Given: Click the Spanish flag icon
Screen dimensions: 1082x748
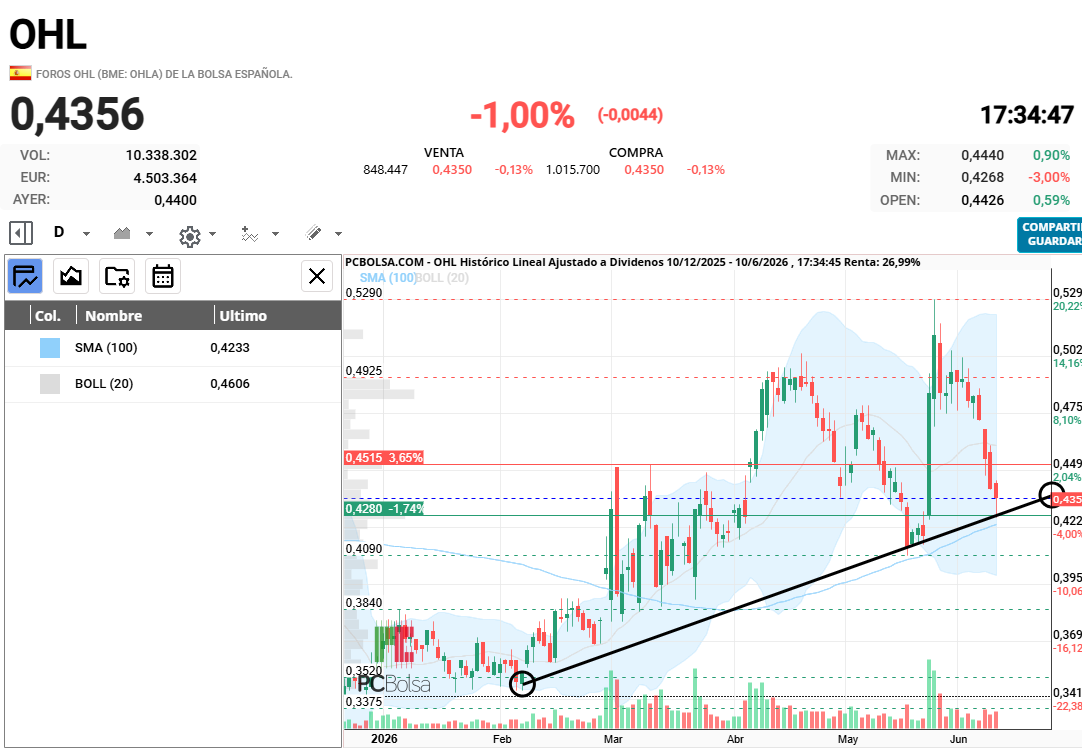Looking at the screenshot, I should click(x=20, y=72).
